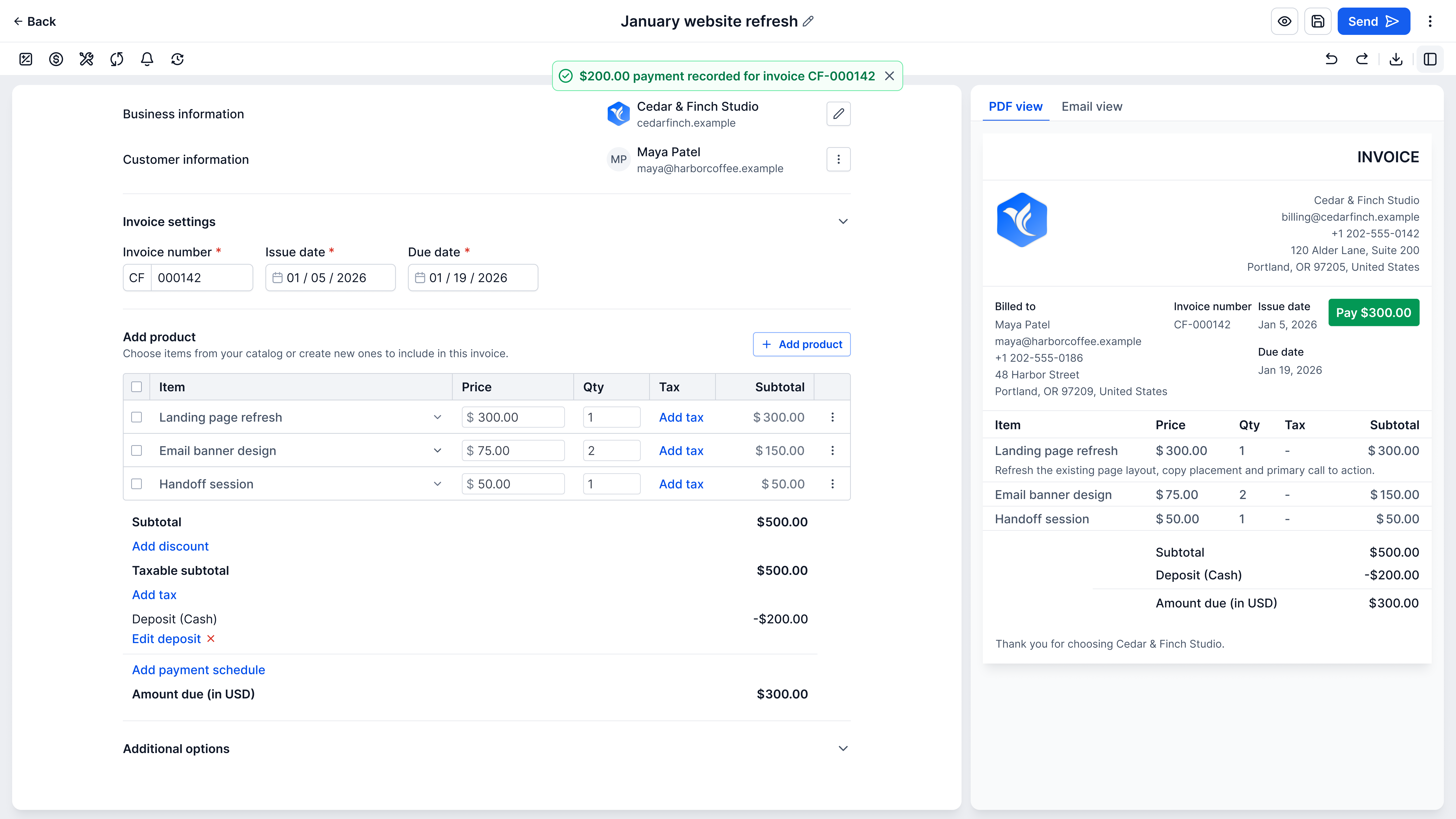
Task: Click the Add product button
Action: 802,344
